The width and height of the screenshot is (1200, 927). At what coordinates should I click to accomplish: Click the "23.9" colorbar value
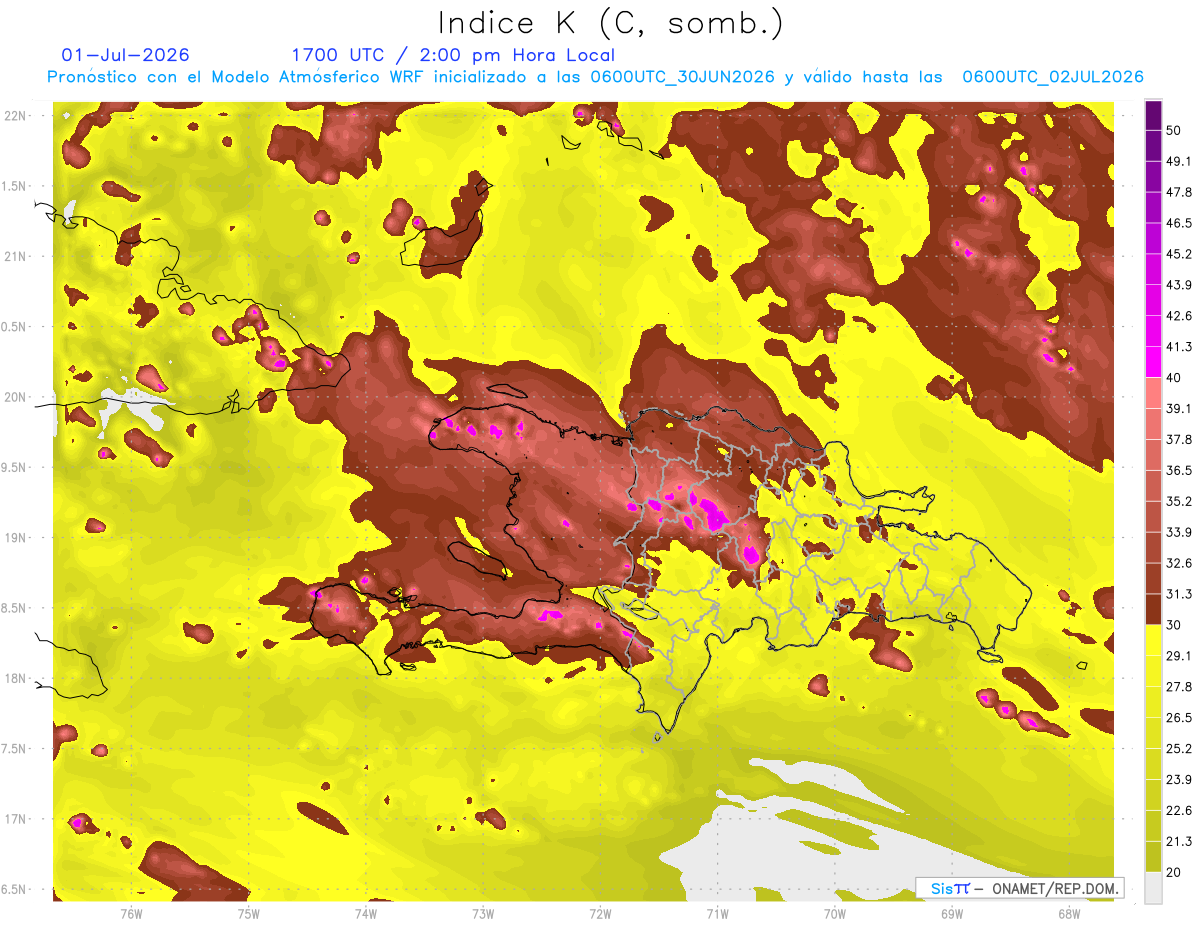(1179, 780)
